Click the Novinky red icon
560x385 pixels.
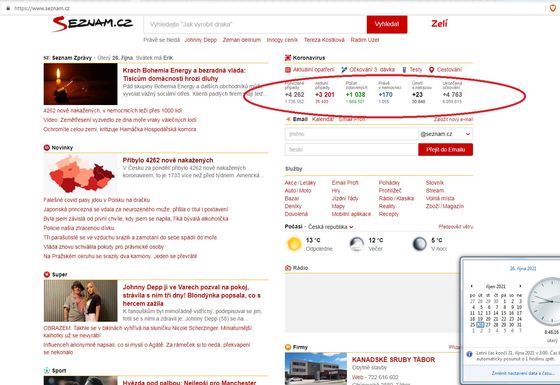[47, 148]
